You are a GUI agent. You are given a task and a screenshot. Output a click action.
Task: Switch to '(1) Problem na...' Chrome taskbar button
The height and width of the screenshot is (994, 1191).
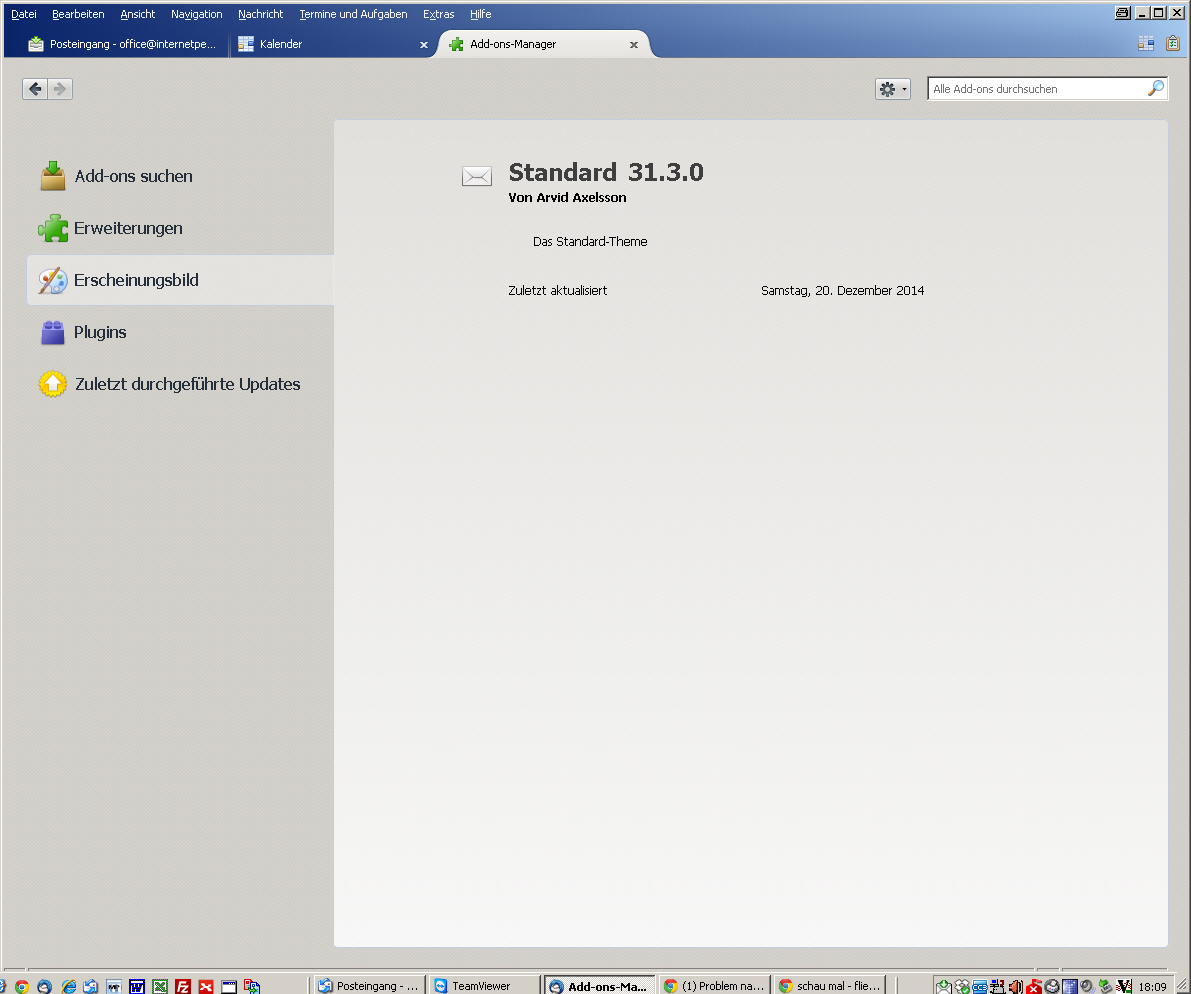[x=716, y=986]
